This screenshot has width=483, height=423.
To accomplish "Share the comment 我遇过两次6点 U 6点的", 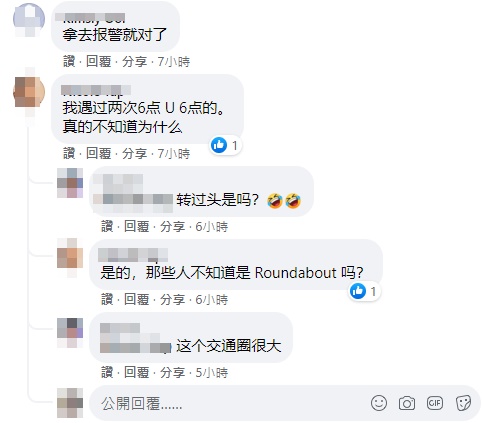I will click(x=134, y=154).
